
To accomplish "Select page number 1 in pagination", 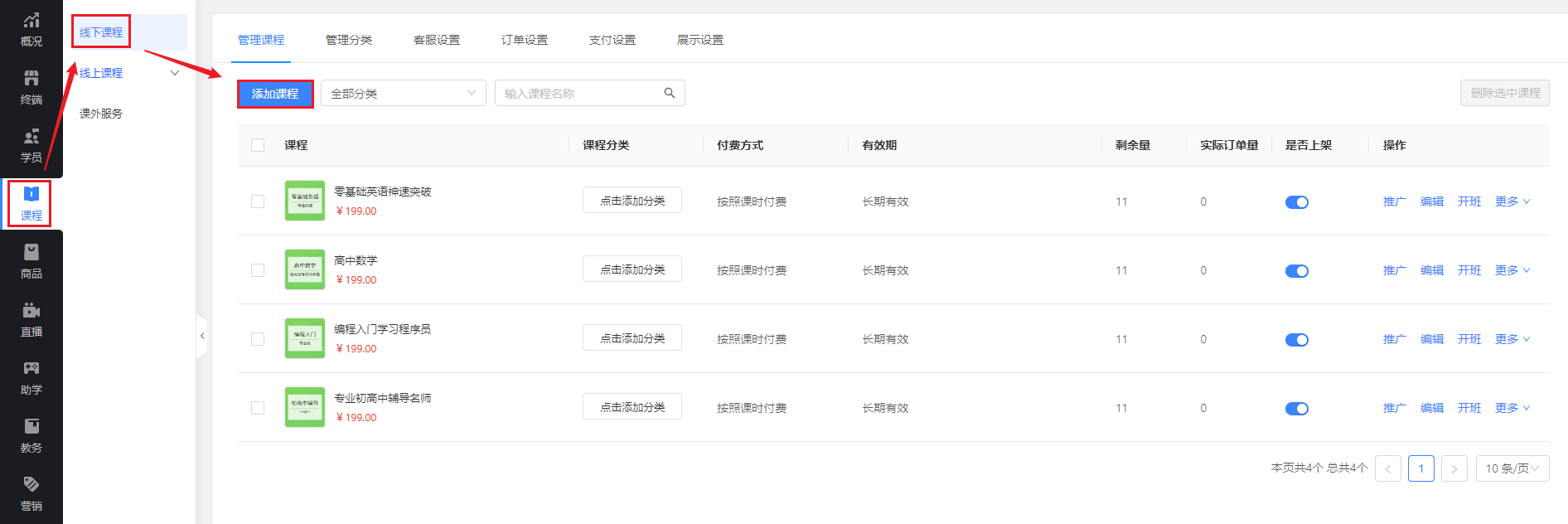I will (x=1421, y=468).
